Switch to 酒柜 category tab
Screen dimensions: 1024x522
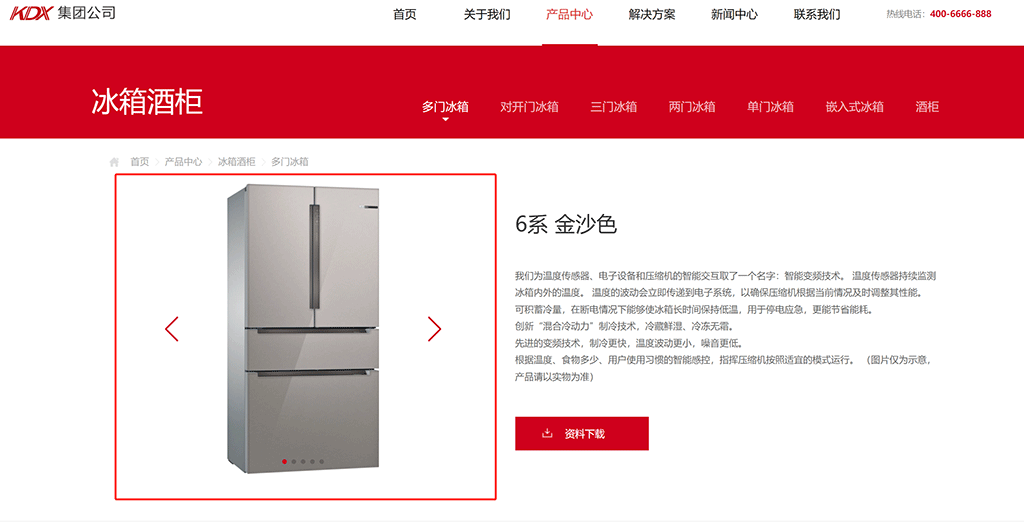pyautogui.click(x=927, y=107)
